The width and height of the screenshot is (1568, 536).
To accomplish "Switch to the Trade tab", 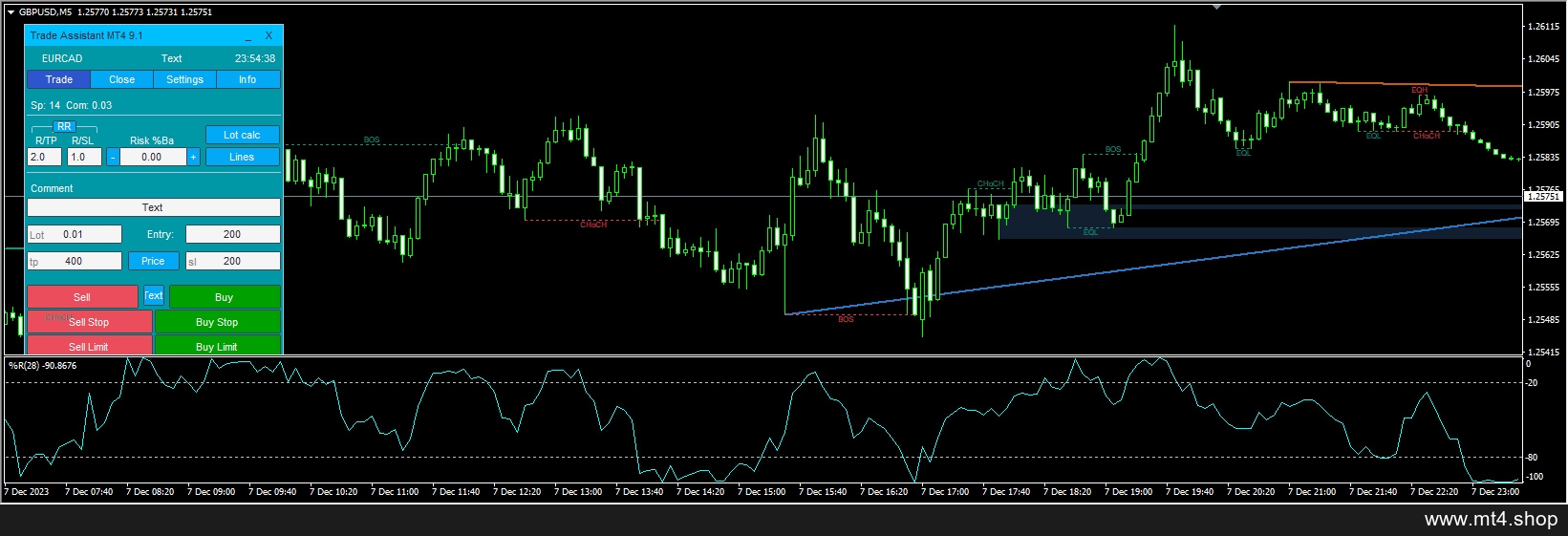I will click(59, 79).
